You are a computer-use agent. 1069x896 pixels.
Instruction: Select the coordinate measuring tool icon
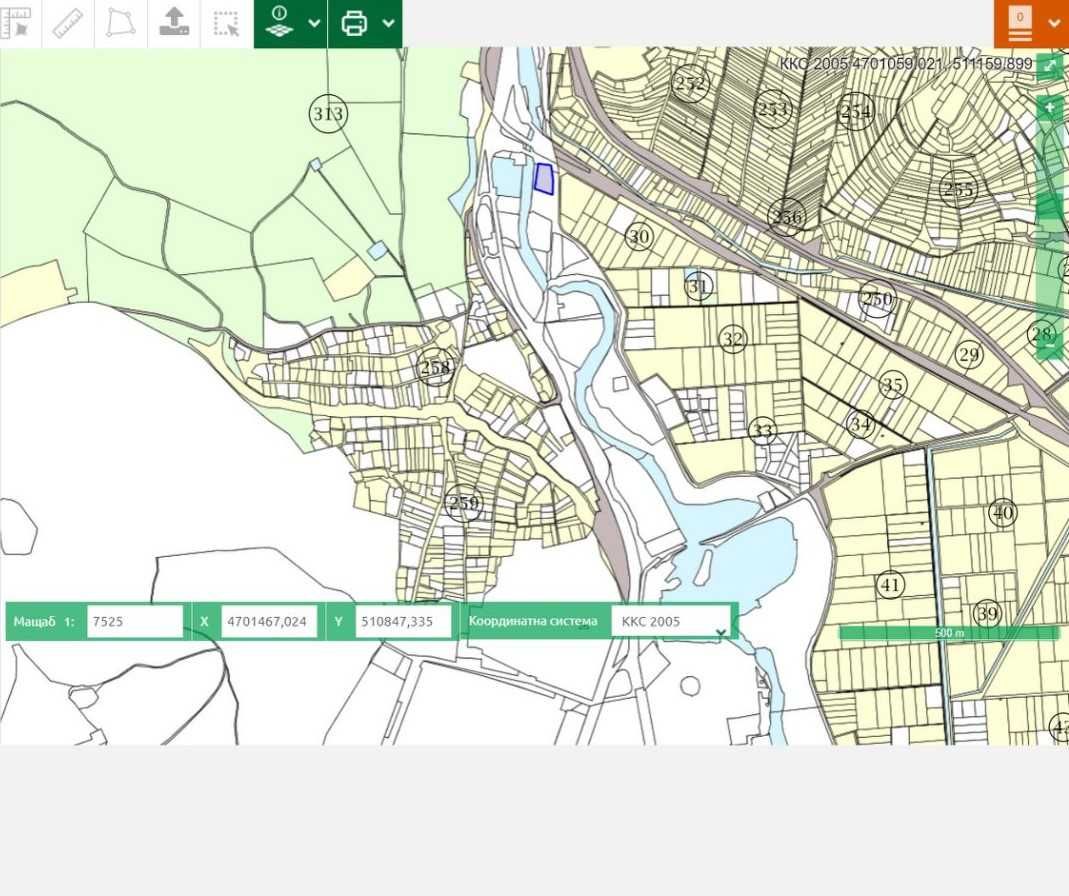pyautogui.click(x=16, y=23)
